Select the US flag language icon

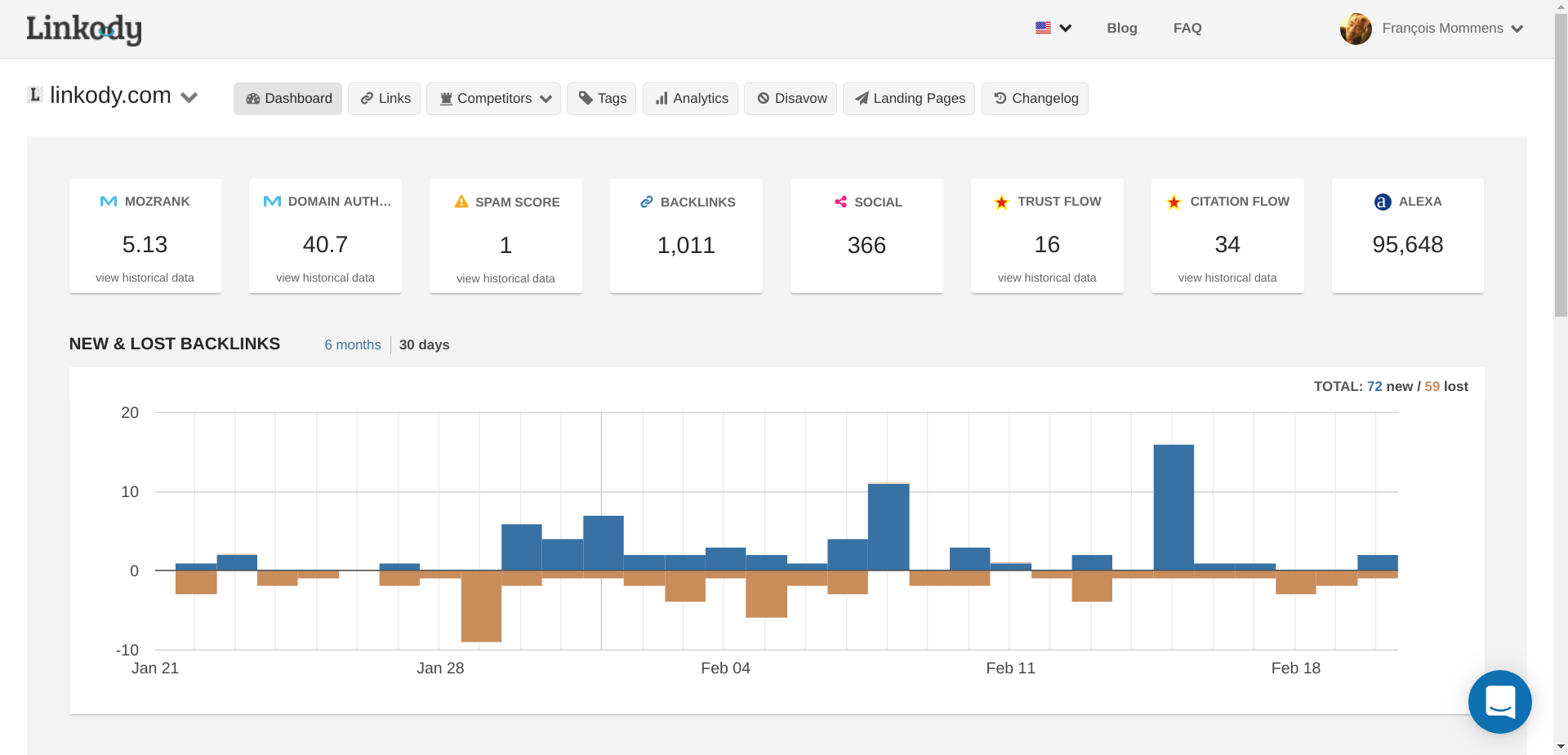[1043, 28]
